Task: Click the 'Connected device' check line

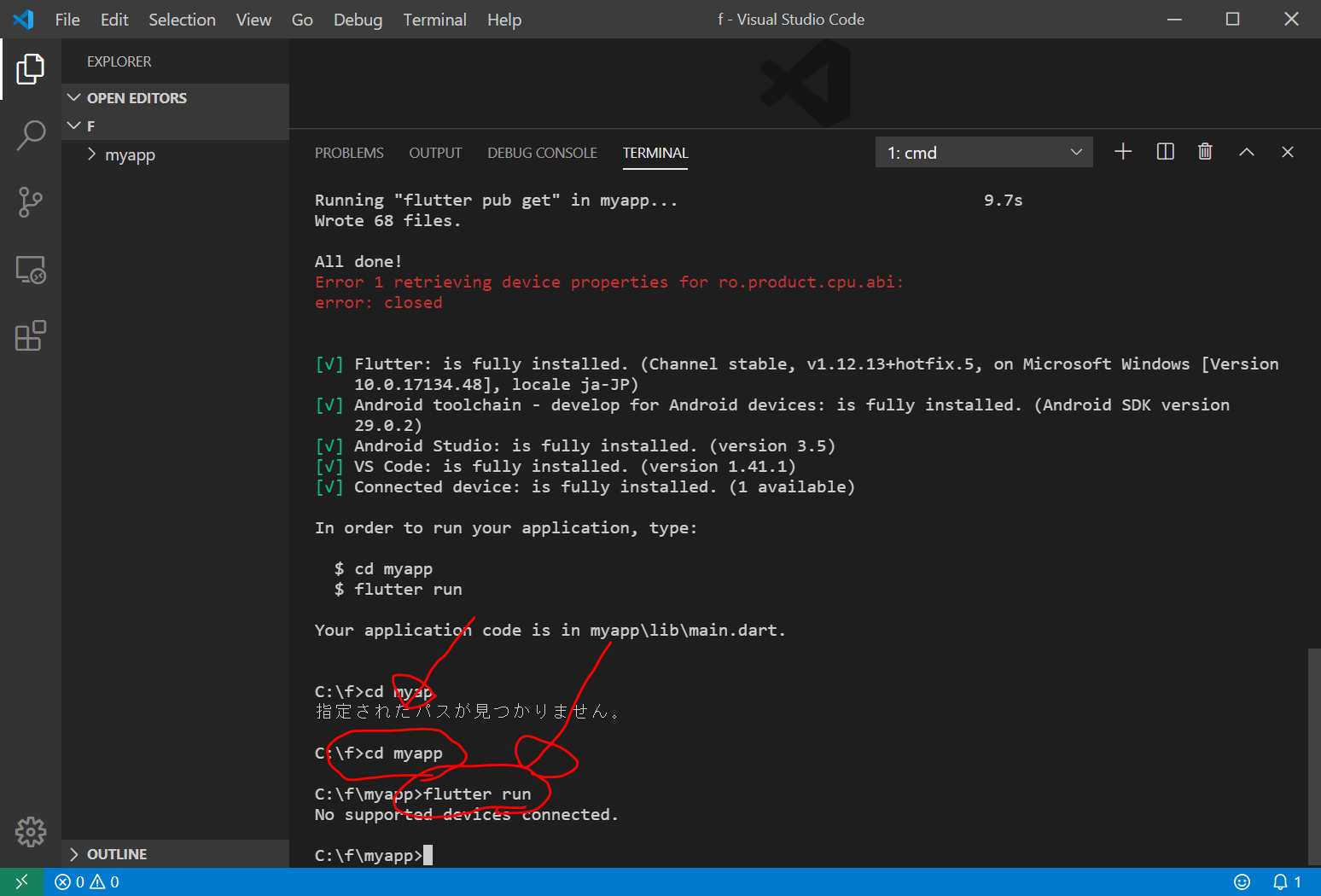Action: click(585, 487)
